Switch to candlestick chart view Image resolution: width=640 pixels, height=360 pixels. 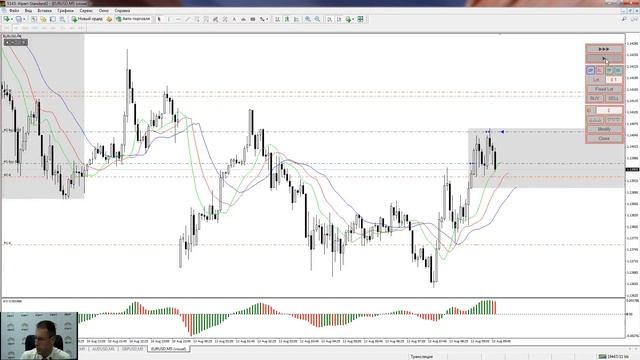(287, 19)
